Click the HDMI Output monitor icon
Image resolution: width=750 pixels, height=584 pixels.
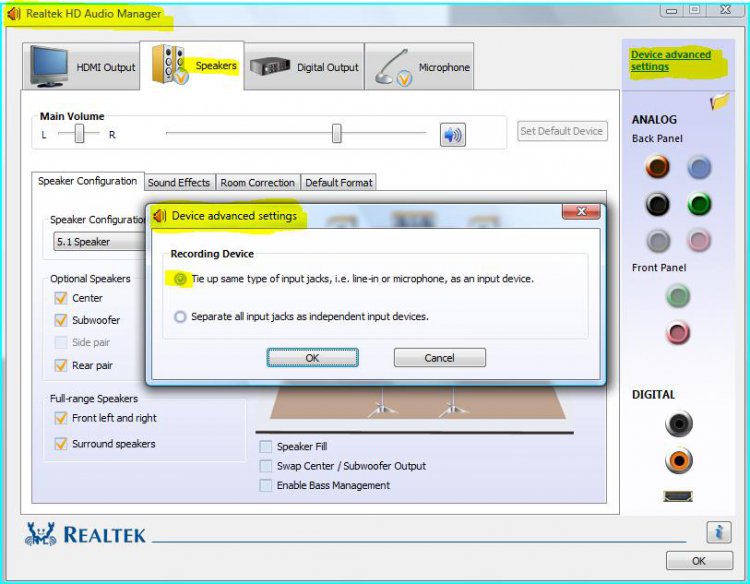click(x=49, y=66)
